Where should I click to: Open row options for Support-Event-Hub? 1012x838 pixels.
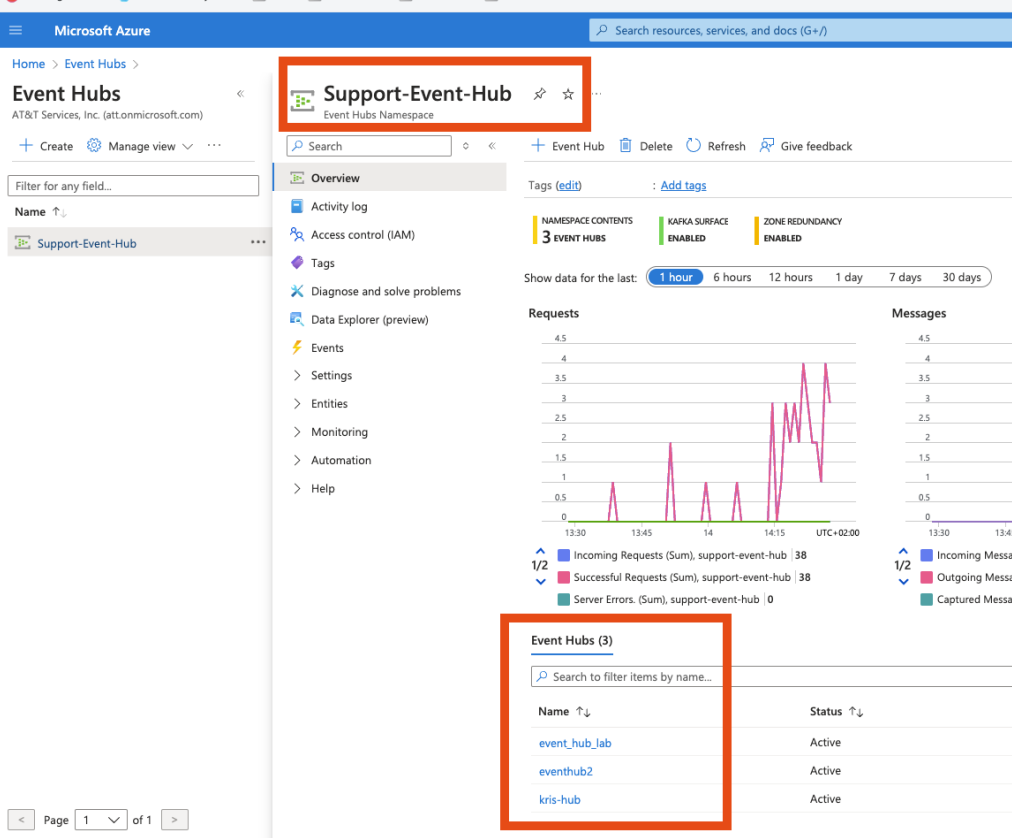tap(258, 242)
